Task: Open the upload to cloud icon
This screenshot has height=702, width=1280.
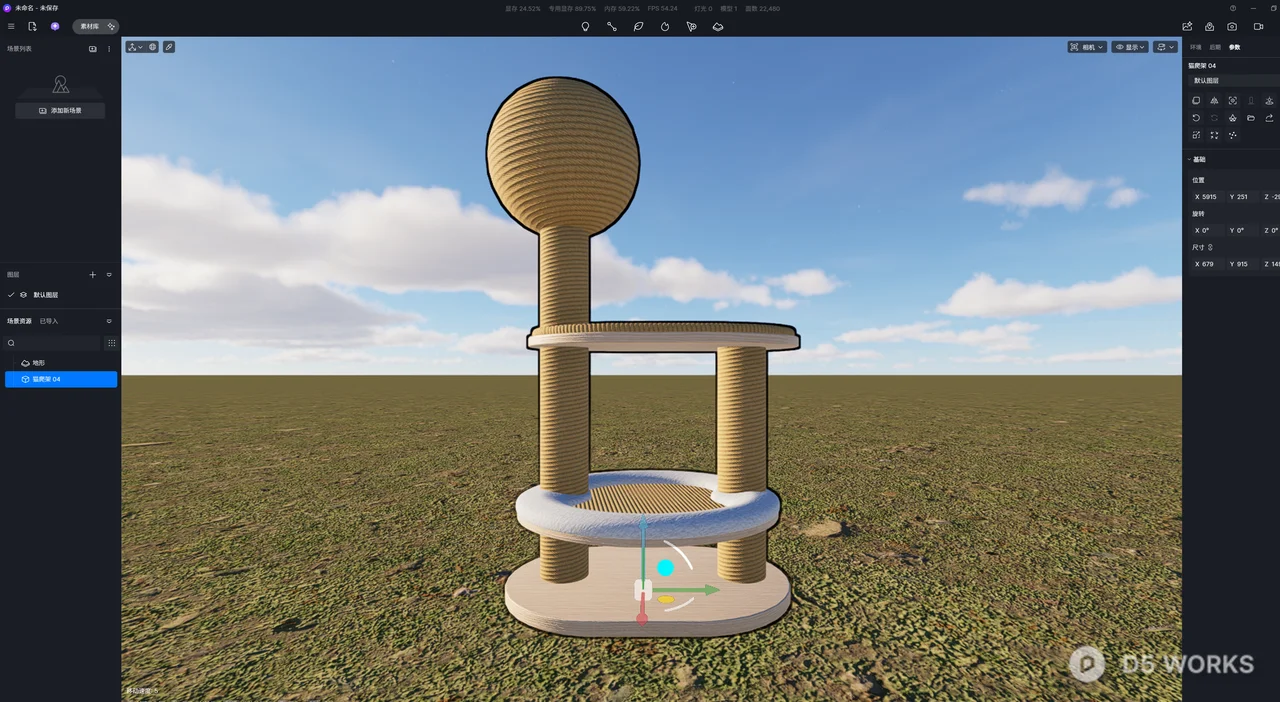Action: pyautogui.click(x=1210, y=27)
